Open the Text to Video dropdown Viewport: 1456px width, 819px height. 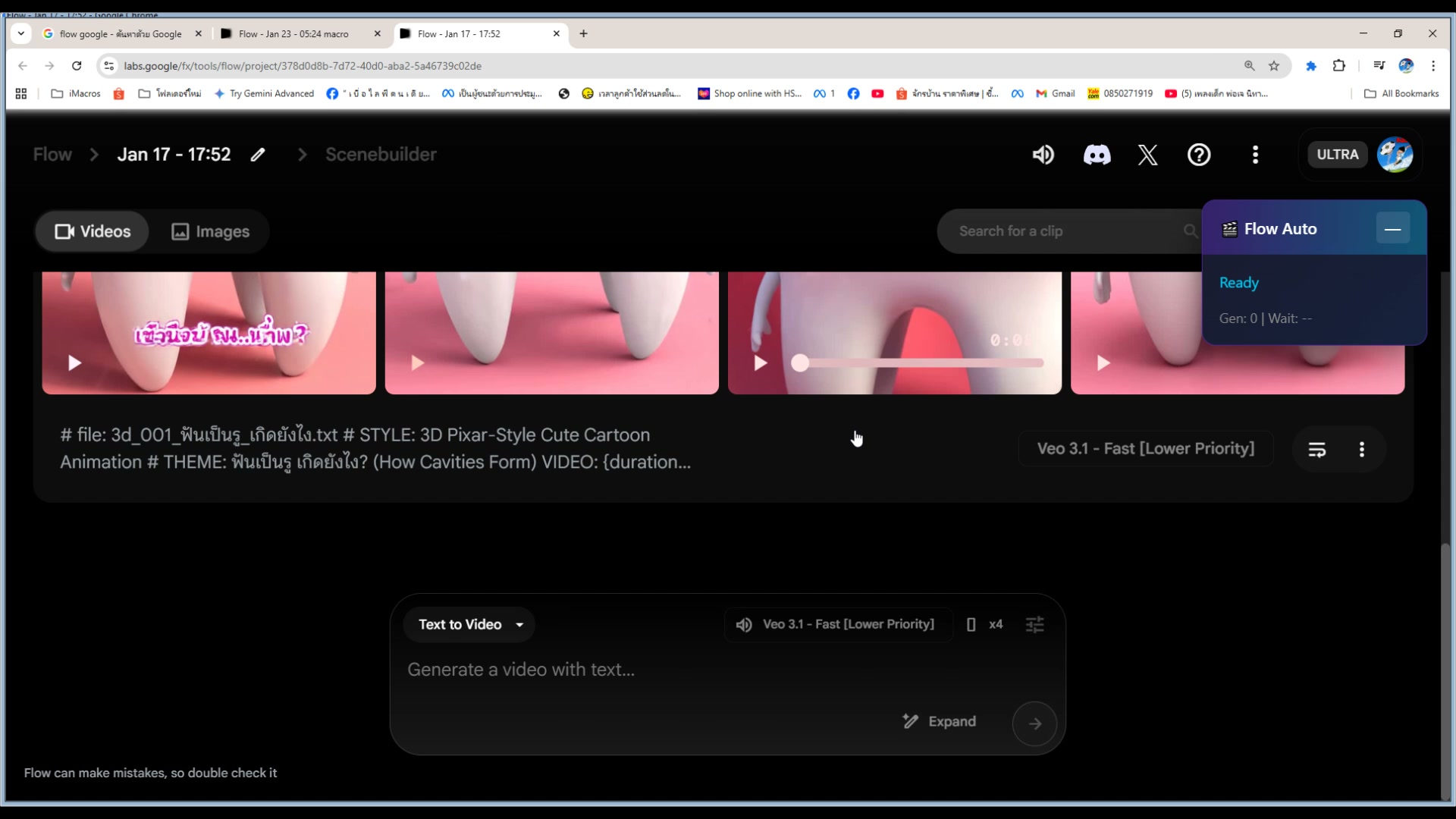(x=469, y=624)
